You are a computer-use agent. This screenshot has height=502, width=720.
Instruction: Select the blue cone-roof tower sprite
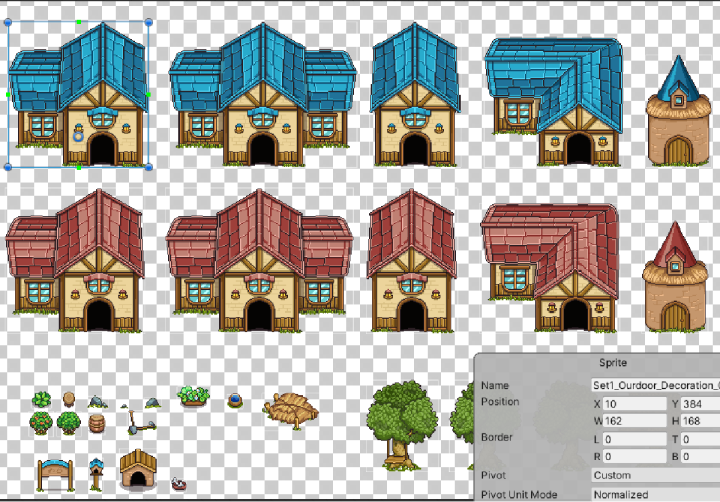pos(677,113)
